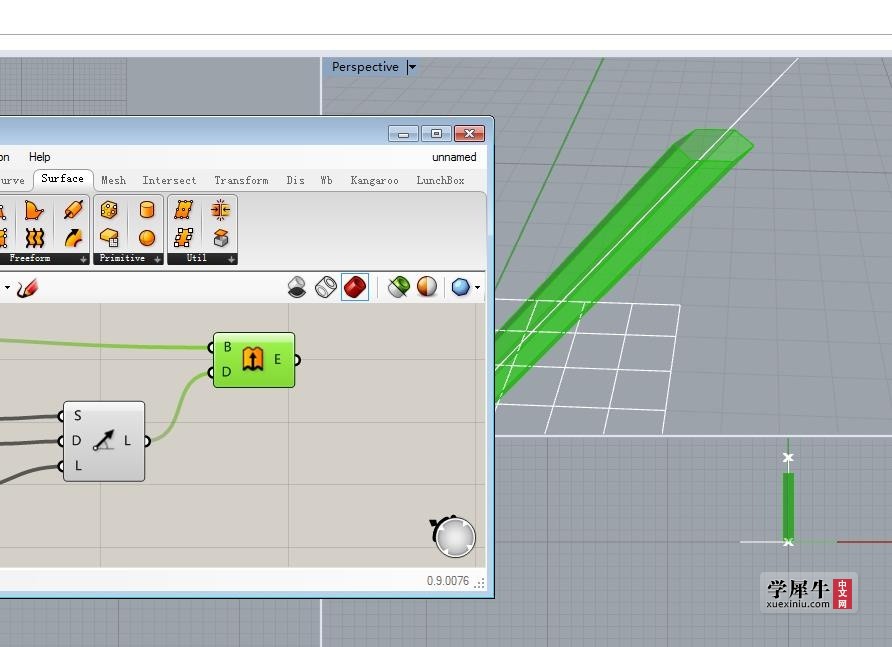Close the Grasshopper window
The image size is (892, 647).
coord(469,134)
